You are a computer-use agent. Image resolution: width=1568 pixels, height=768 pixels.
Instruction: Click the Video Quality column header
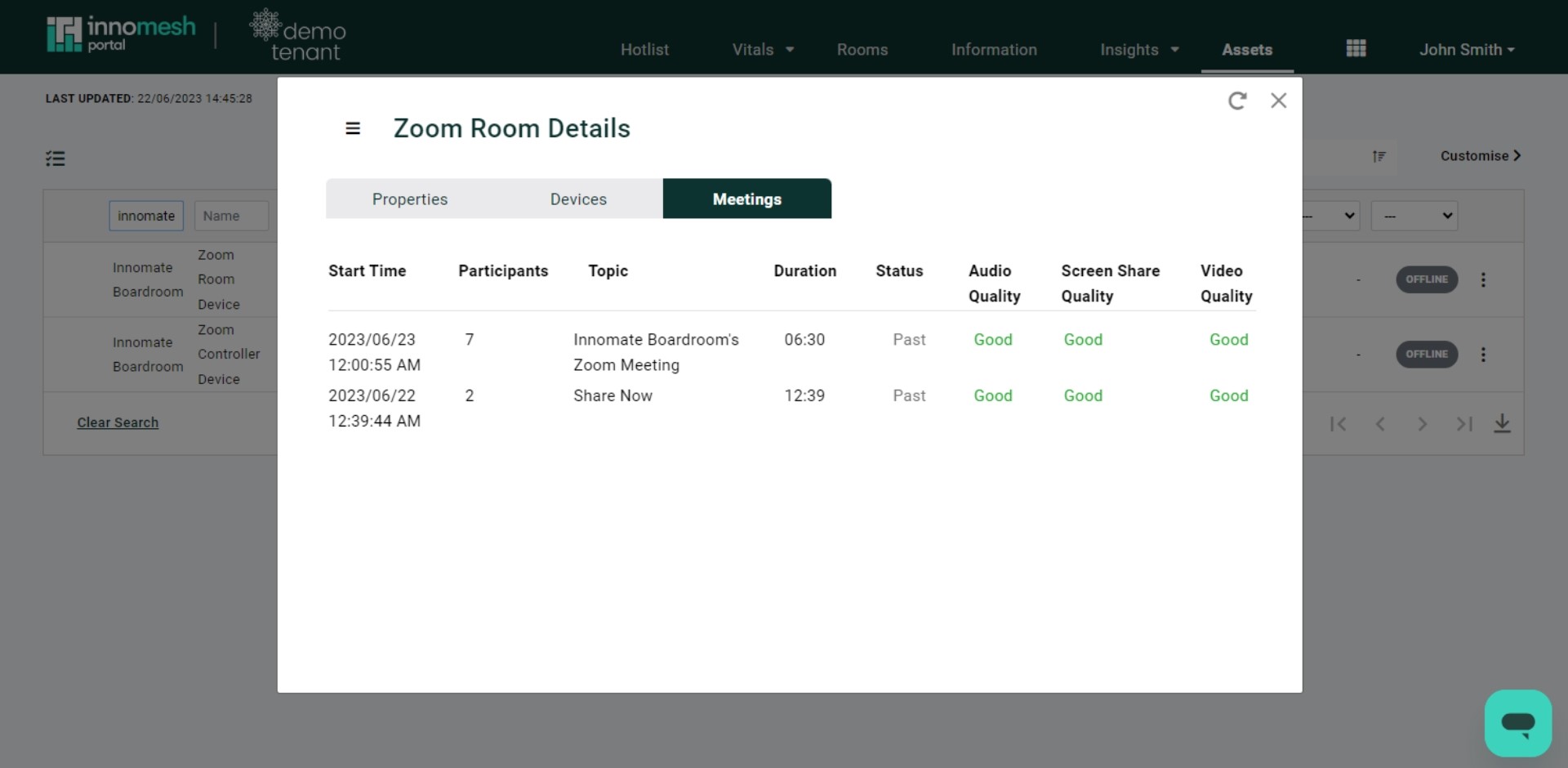pos(1227,284)
